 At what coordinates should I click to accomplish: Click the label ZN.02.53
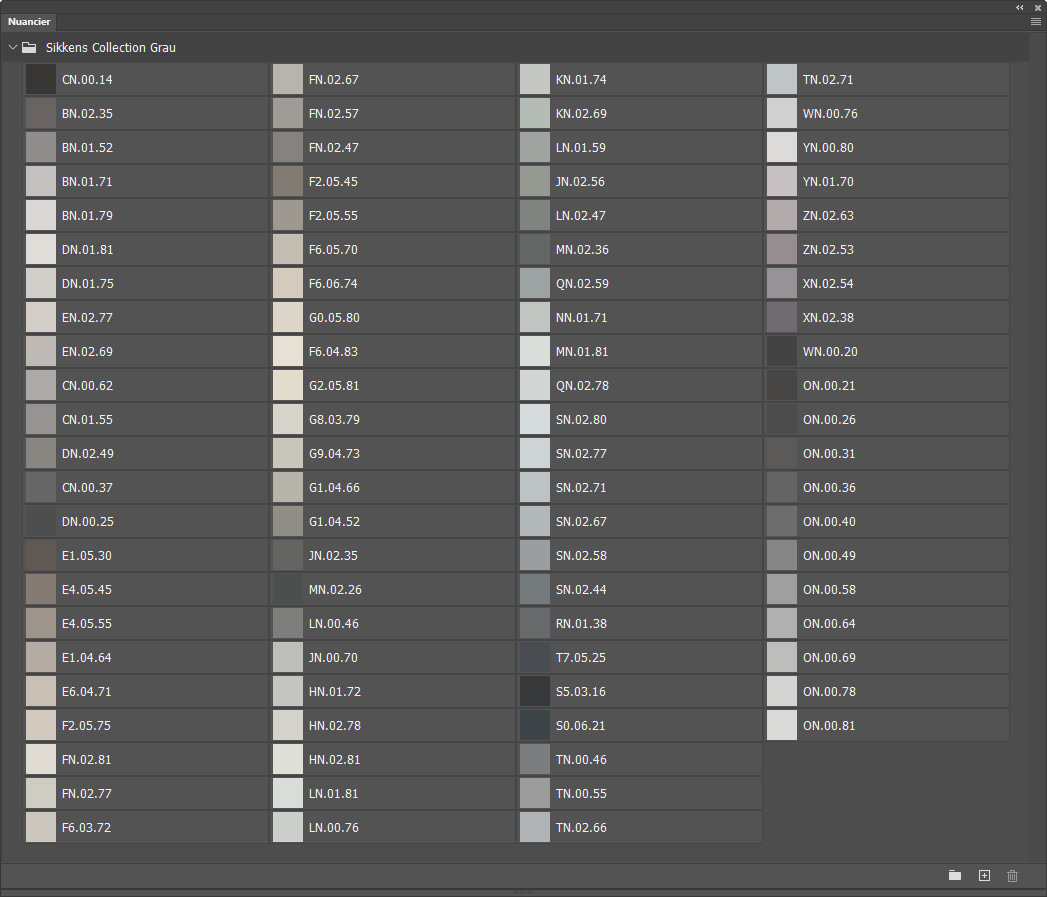click(x=828, y=250)
